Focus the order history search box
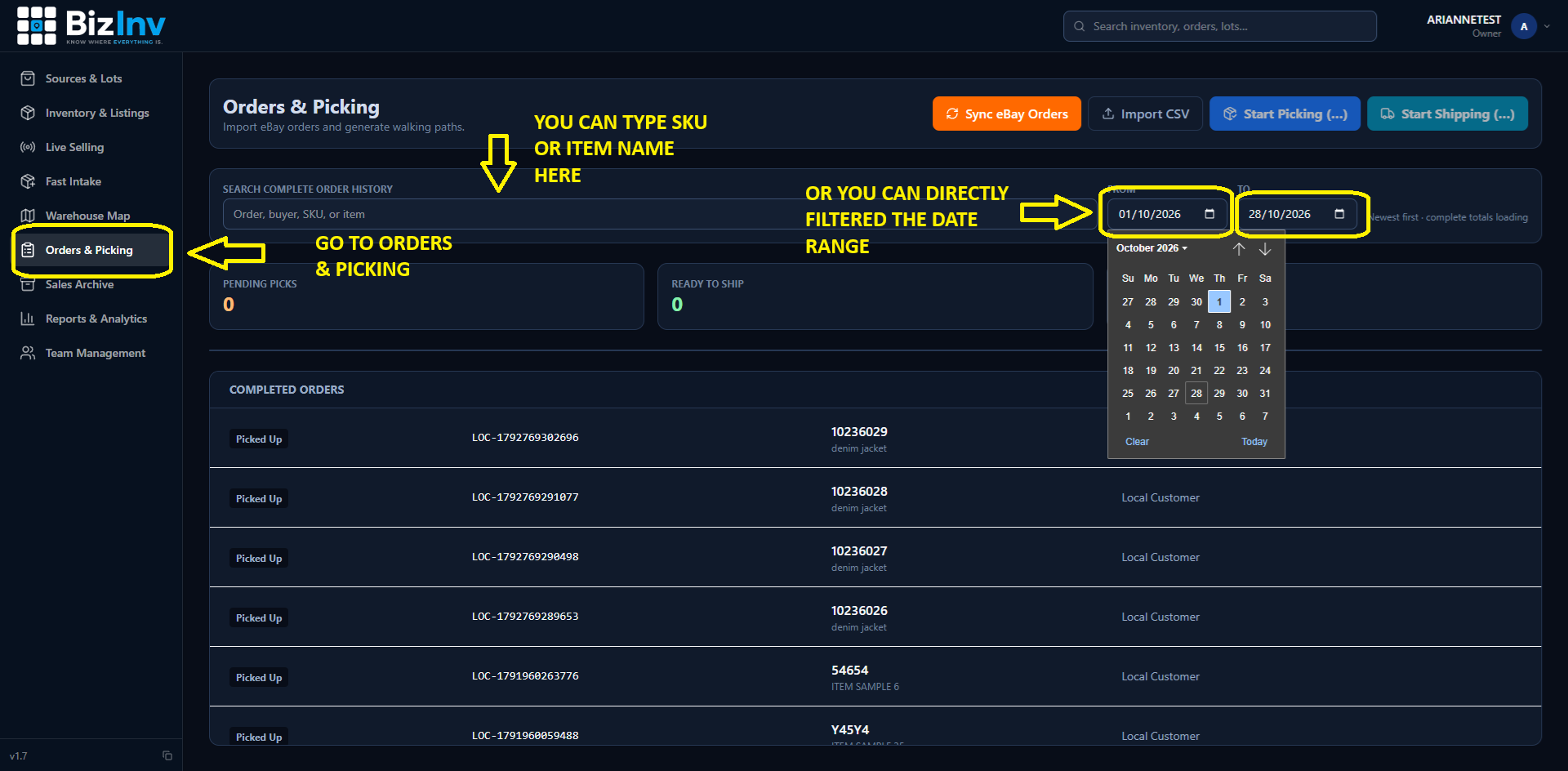The image size is (1568, 771). tap(660, 214)
